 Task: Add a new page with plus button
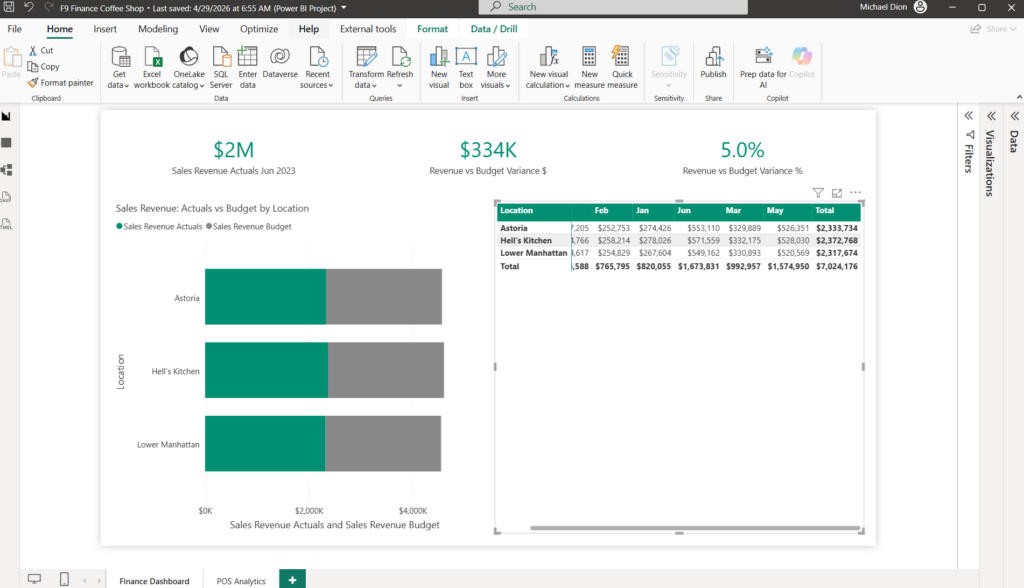click(293, 580)
